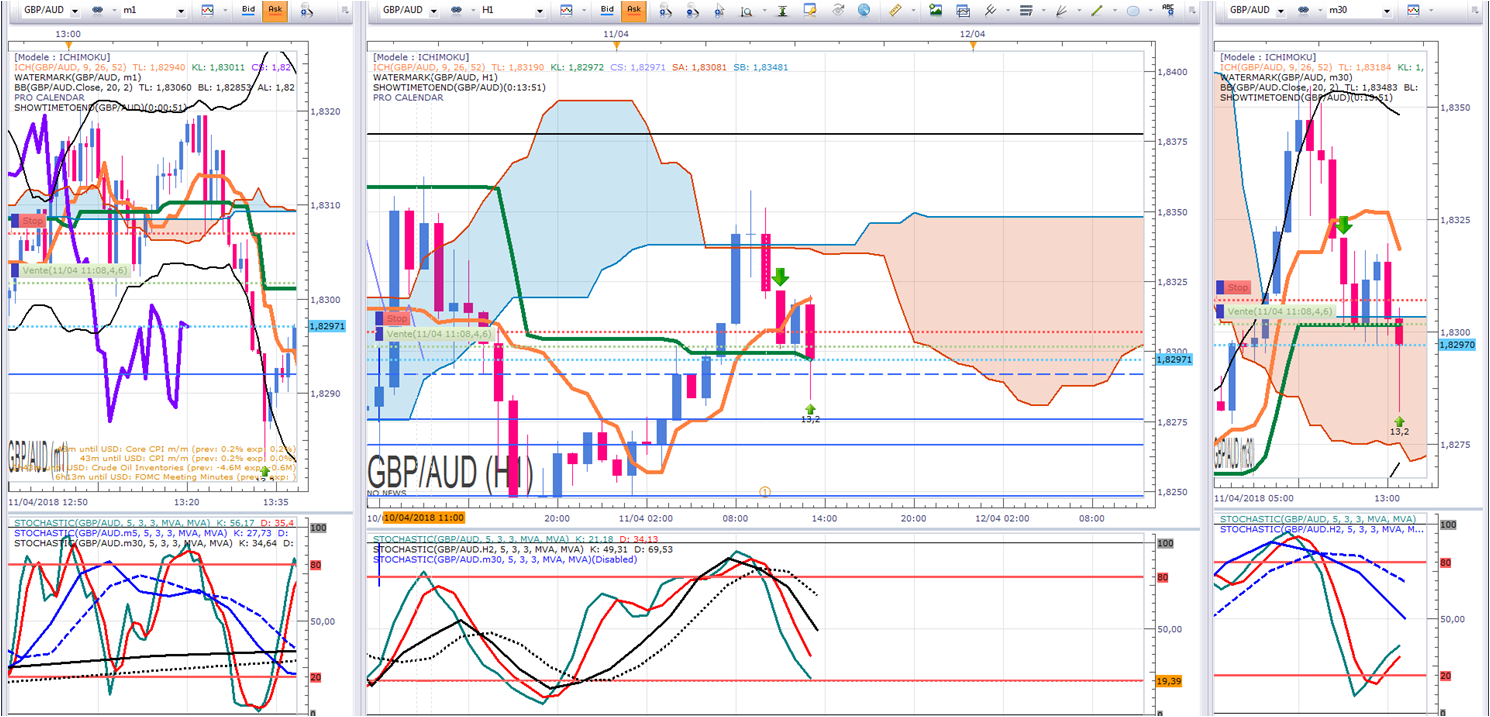Image resolution: width=1490 pixels, height=717 pixels.
Task: Click green down arrow marker on m30 chart
Action: (x=1344, y=225)
